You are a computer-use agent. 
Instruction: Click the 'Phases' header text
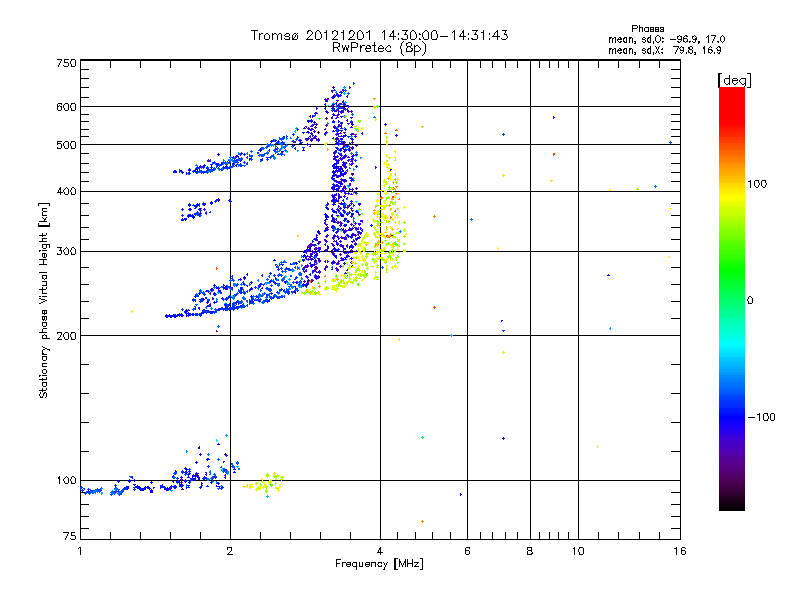647,29
